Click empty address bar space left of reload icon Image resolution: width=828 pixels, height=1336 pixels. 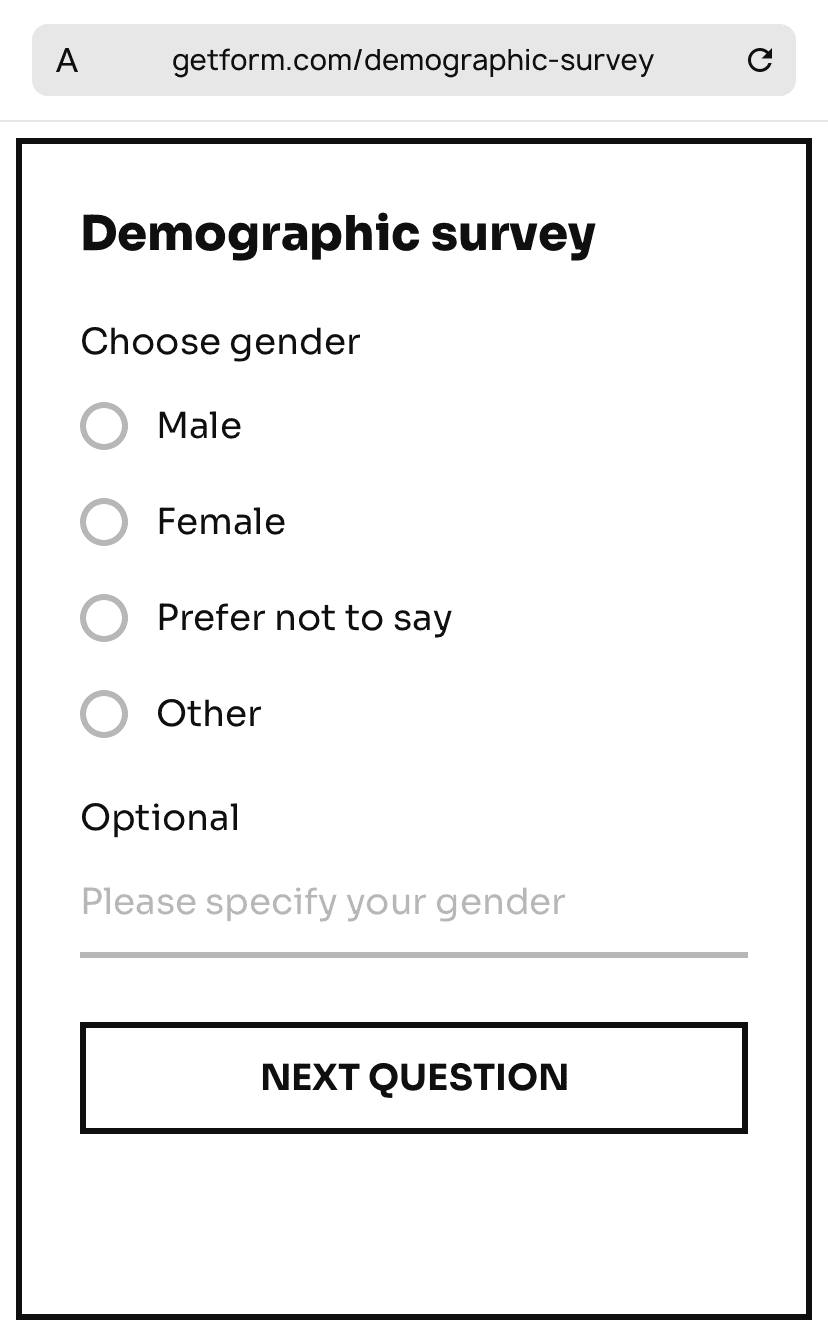pos(700,61)
